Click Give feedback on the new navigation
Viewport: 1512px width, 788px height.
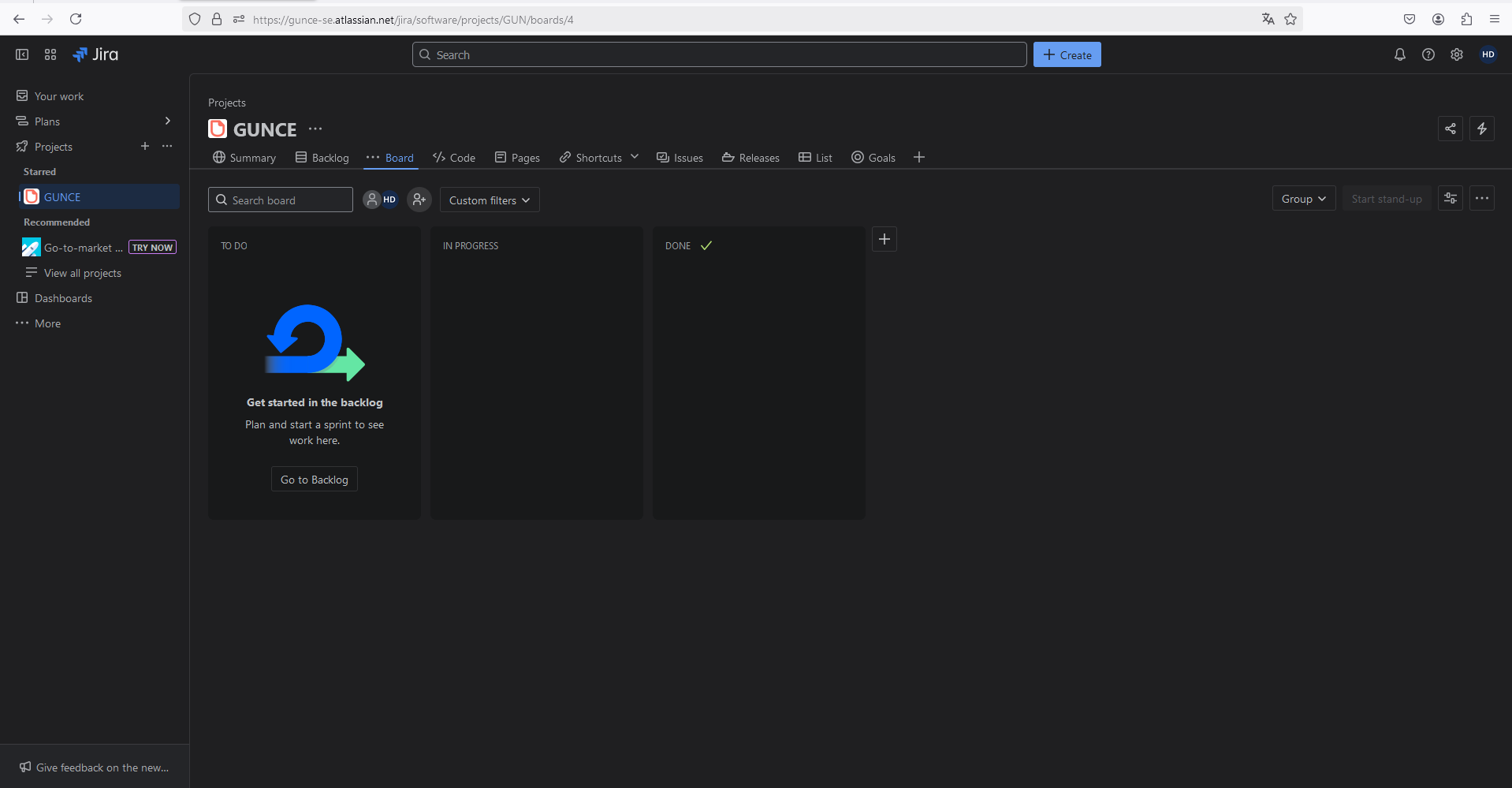95,767
